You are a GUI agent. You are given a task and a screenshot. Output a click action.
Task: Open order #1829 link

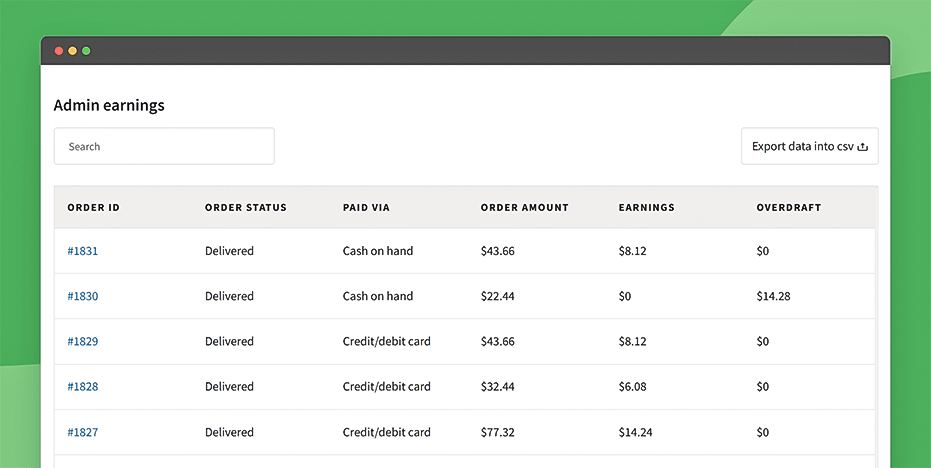[x=83, y=341]
